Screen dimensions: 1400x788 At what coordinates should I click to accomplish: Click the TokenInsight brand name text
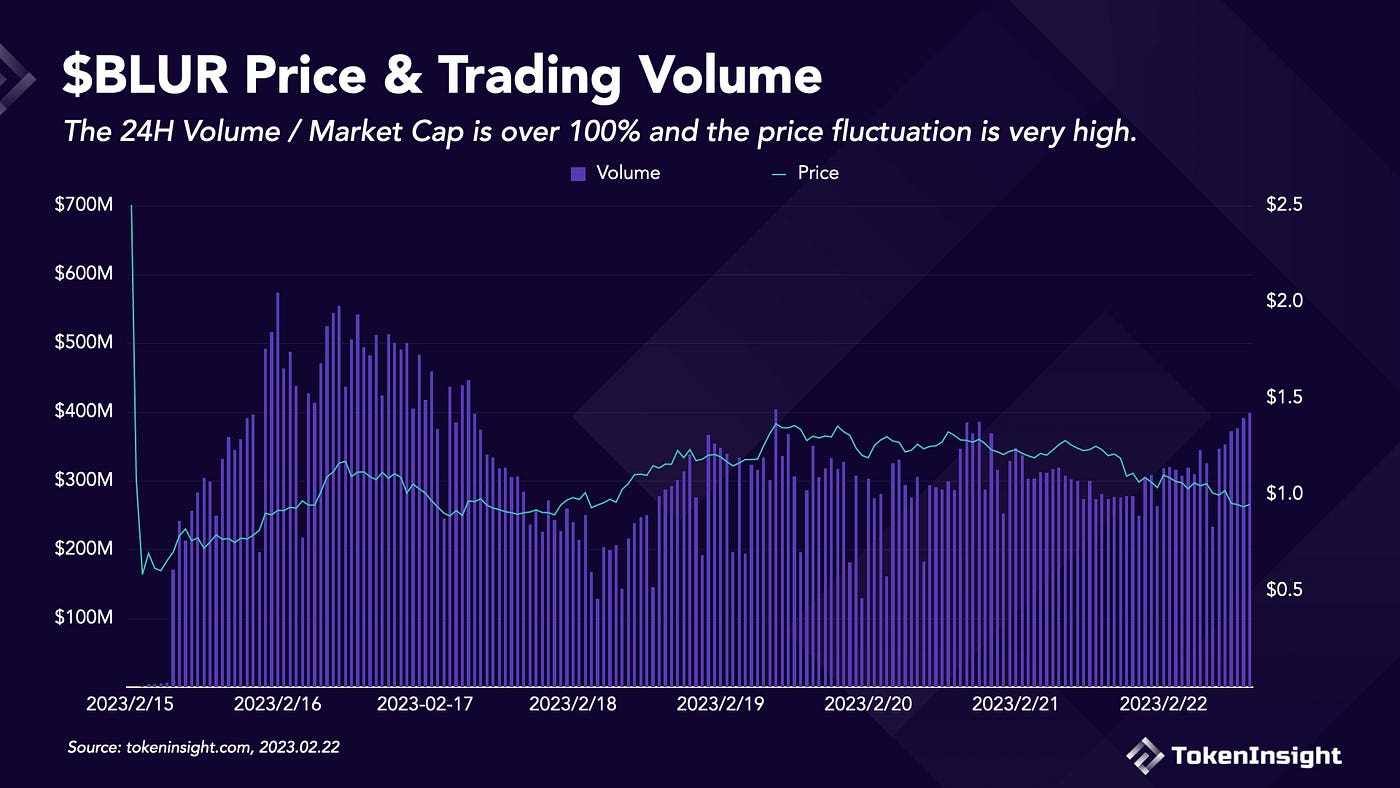[x=1256, y=755]
